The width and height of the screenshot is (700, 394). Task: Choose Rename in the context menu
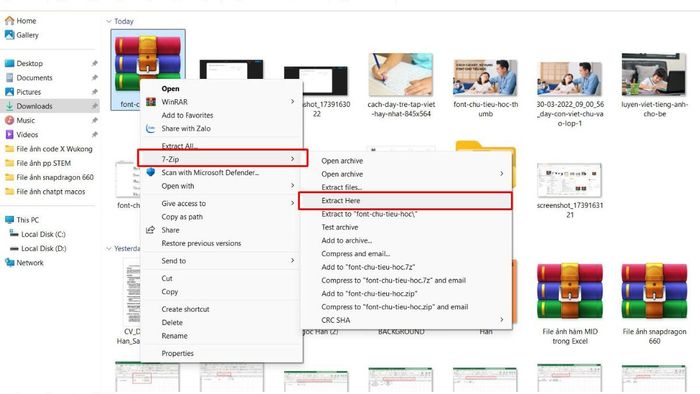pos(174,336)
